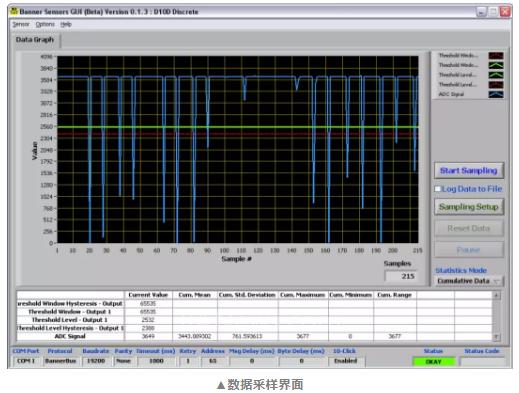
Task: Open the Statistics Mode Cumulative Data dropdown
Action: point(469,281)
